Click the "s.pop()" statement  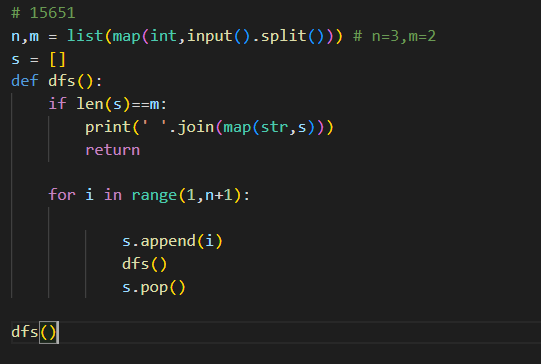(x=154, y=287)
